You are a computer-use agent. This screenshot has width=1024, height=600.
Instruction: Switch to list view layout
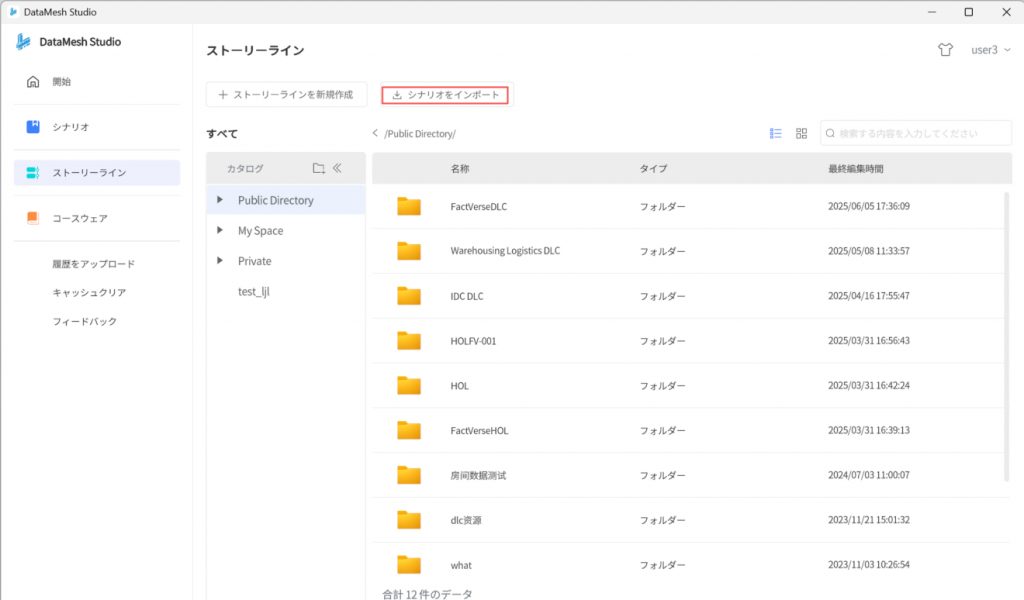[775, 133]
